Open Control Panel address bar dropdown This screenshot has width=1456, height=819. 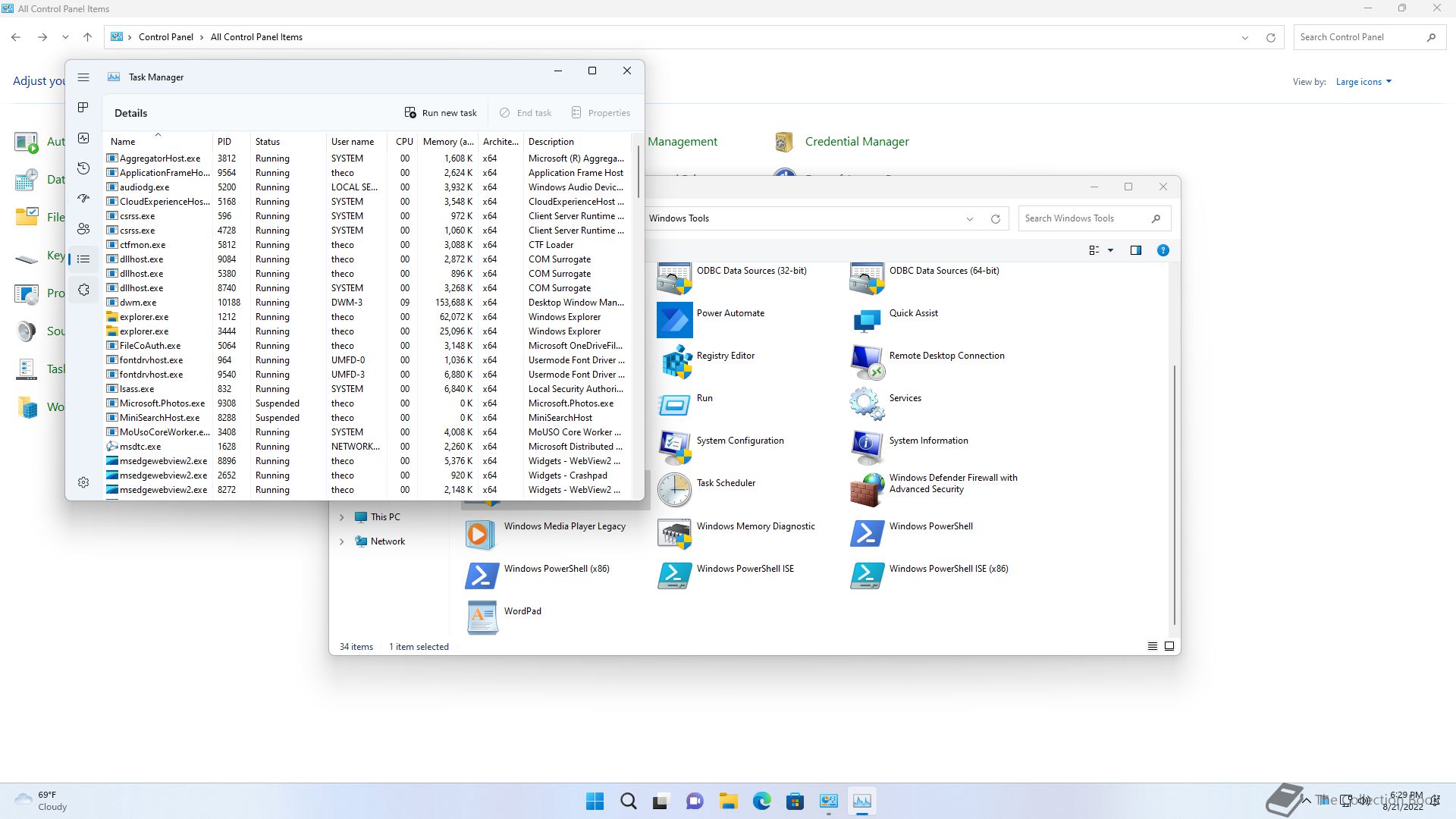coord(1244,37)
